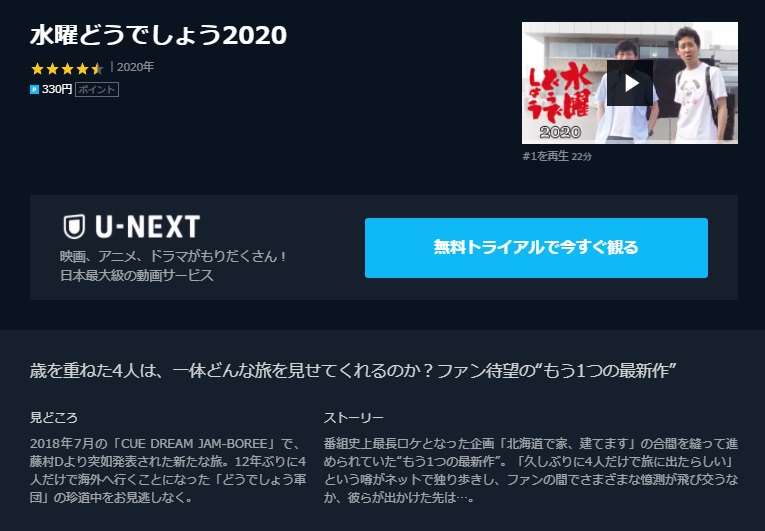765x531 pixels.
Task: Click the half-filled fifth rating star
Action: coord(97,68)
